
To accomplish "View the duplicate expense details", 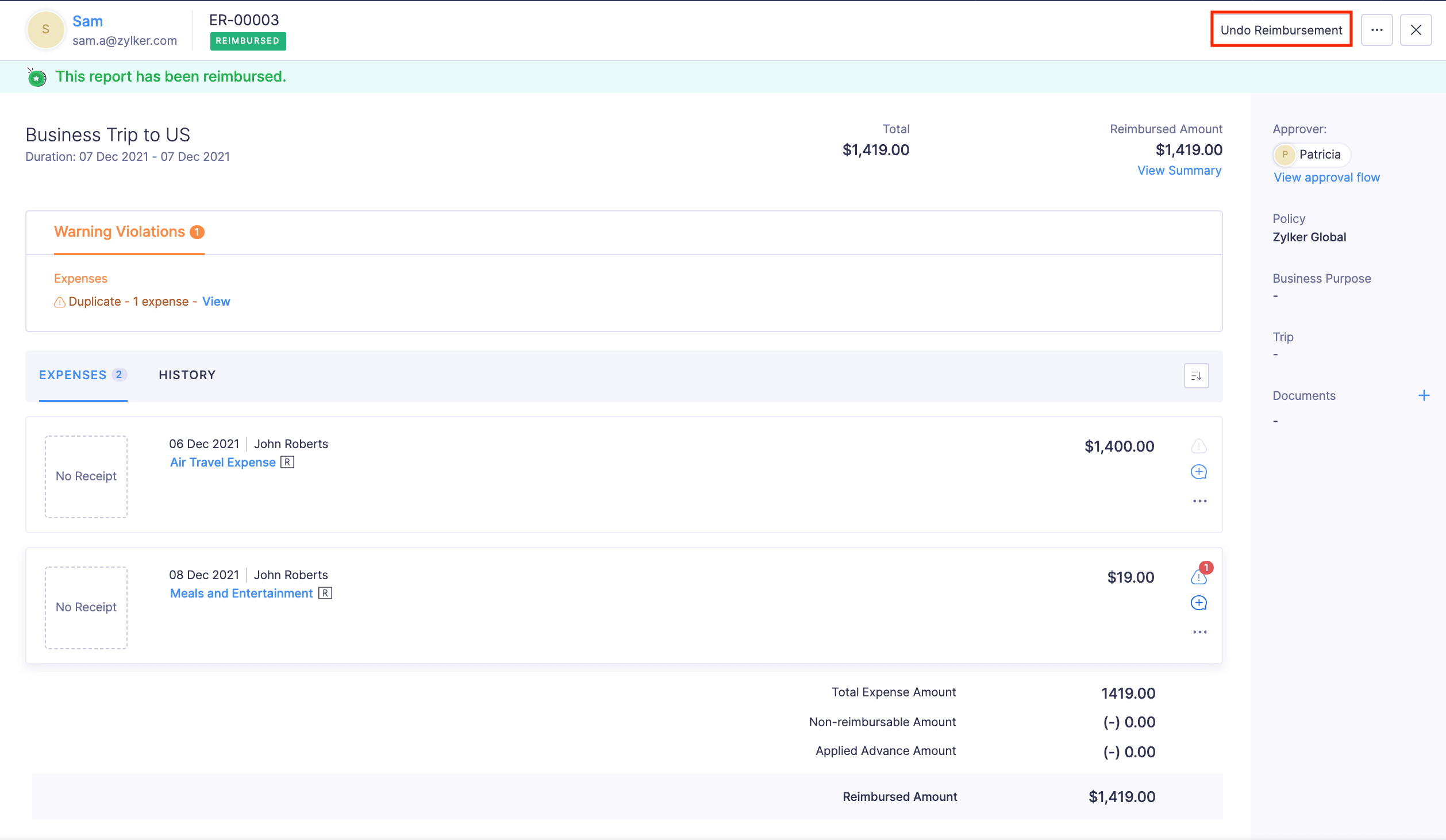I will [x=216, y=301].
